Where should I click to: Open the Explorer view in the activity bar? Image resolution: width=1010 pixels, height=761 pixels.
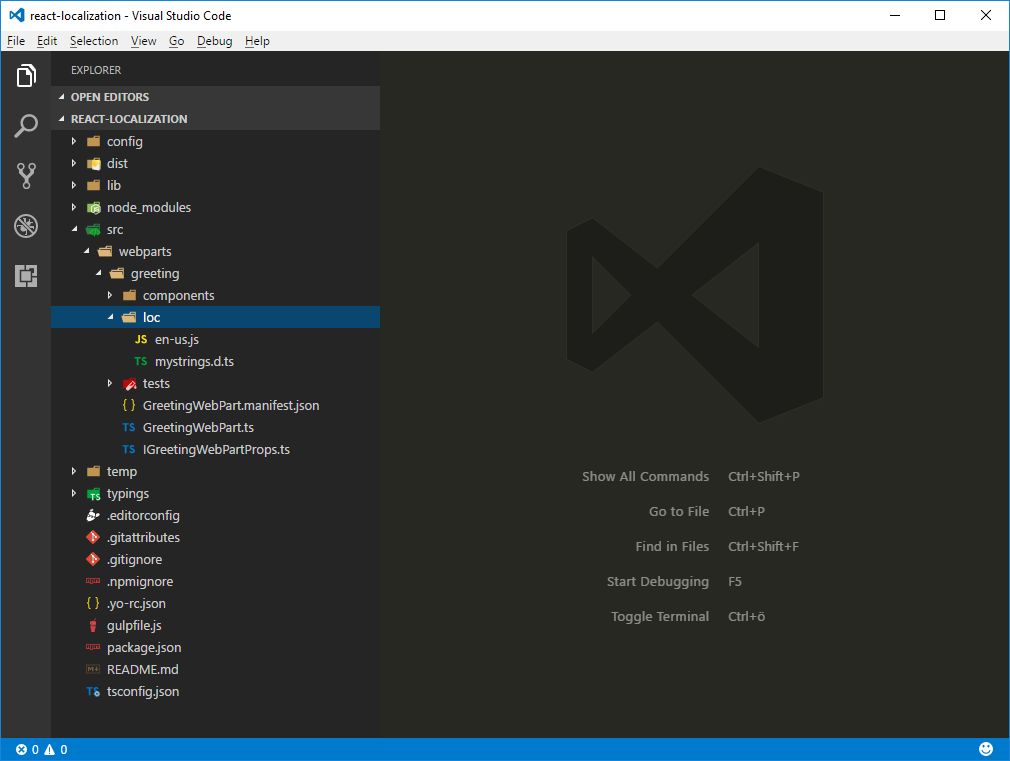26,75
